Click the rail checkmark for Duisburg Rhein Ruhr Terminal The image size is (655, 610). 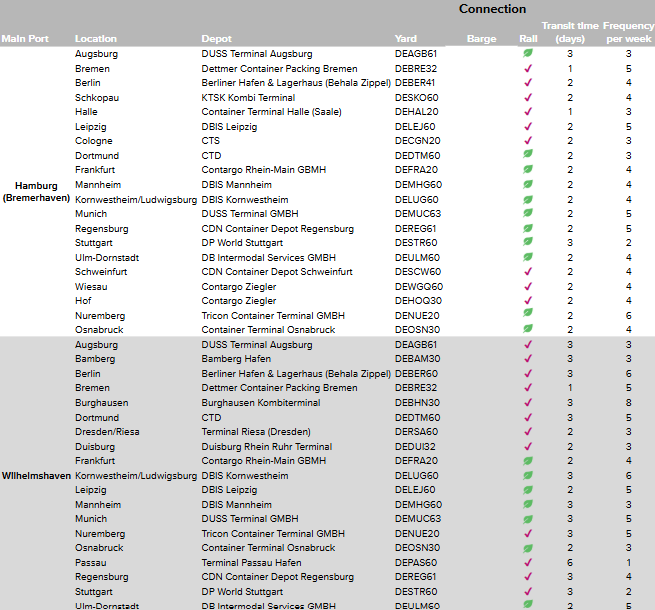[x=528, y=446]
